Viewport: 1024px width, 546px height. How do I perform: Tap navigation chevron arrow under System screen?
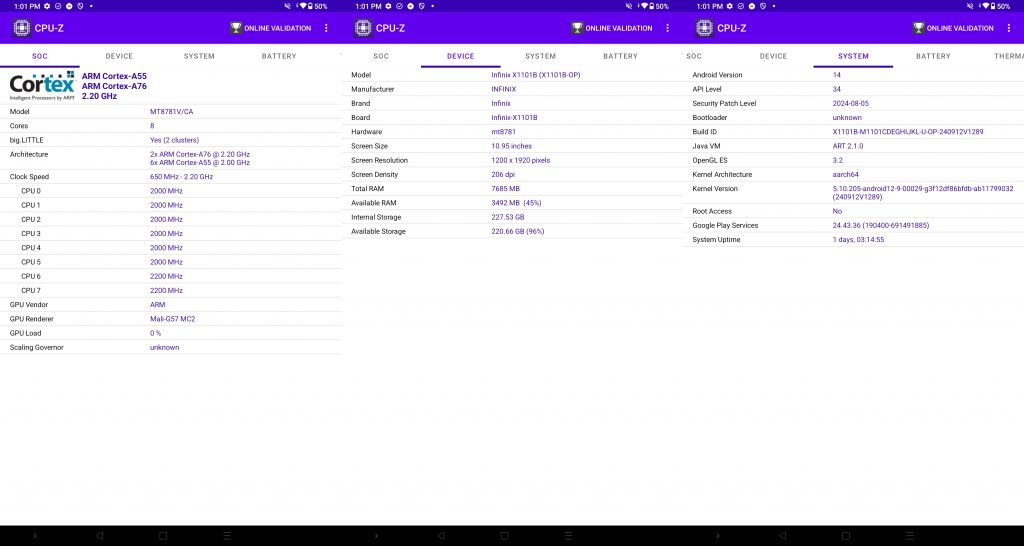pyautogui.click(x=718, y=536)
